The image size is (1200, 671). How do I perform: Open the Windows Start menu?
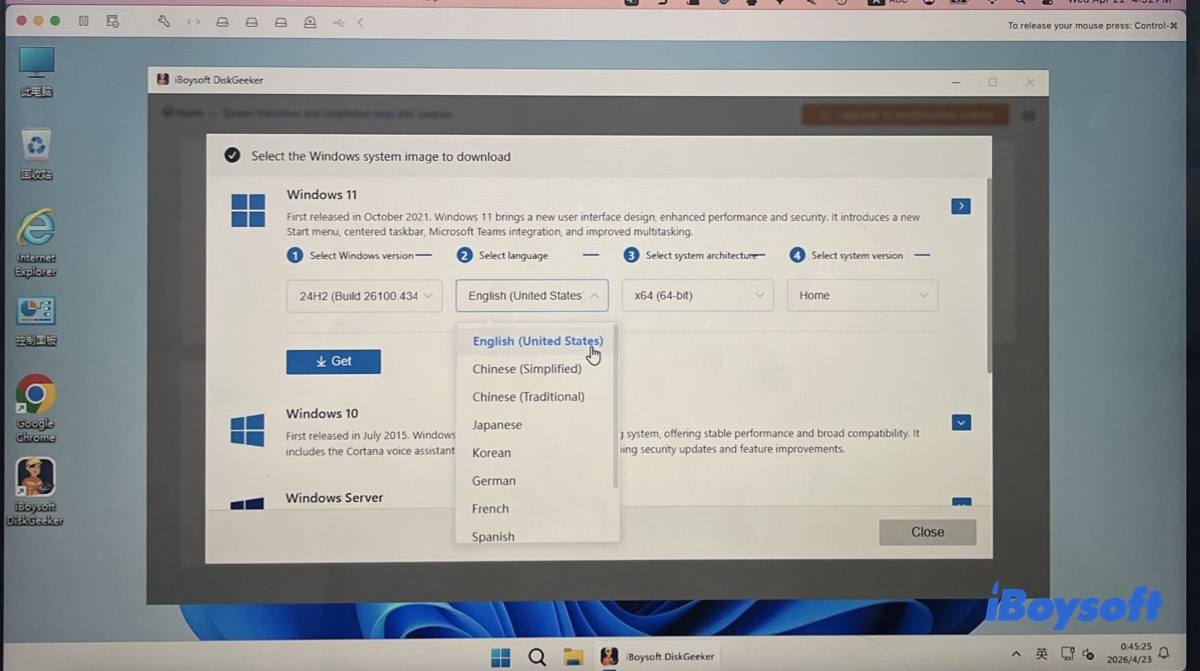(x=501, y=657)
